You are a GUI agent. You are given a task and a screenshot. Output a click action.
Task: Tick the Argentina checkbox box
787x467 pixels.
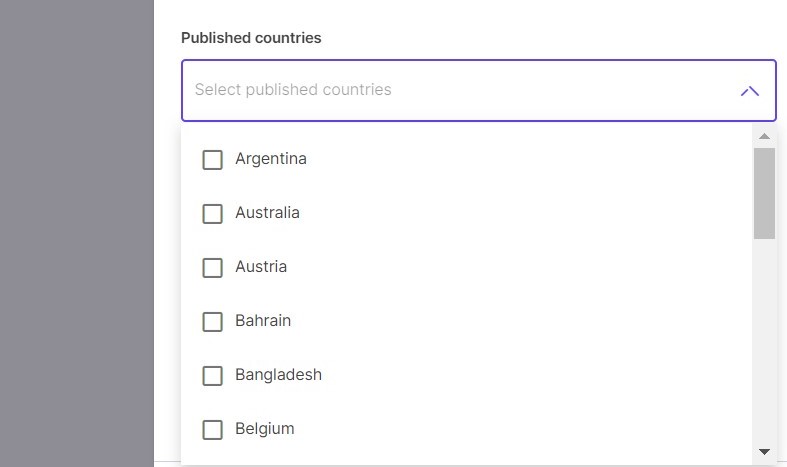pos(212,160)
